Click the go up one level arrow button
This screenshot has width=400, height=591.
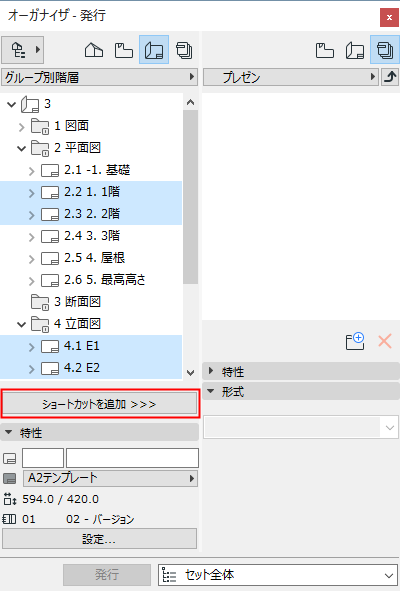tap(390, 77)
